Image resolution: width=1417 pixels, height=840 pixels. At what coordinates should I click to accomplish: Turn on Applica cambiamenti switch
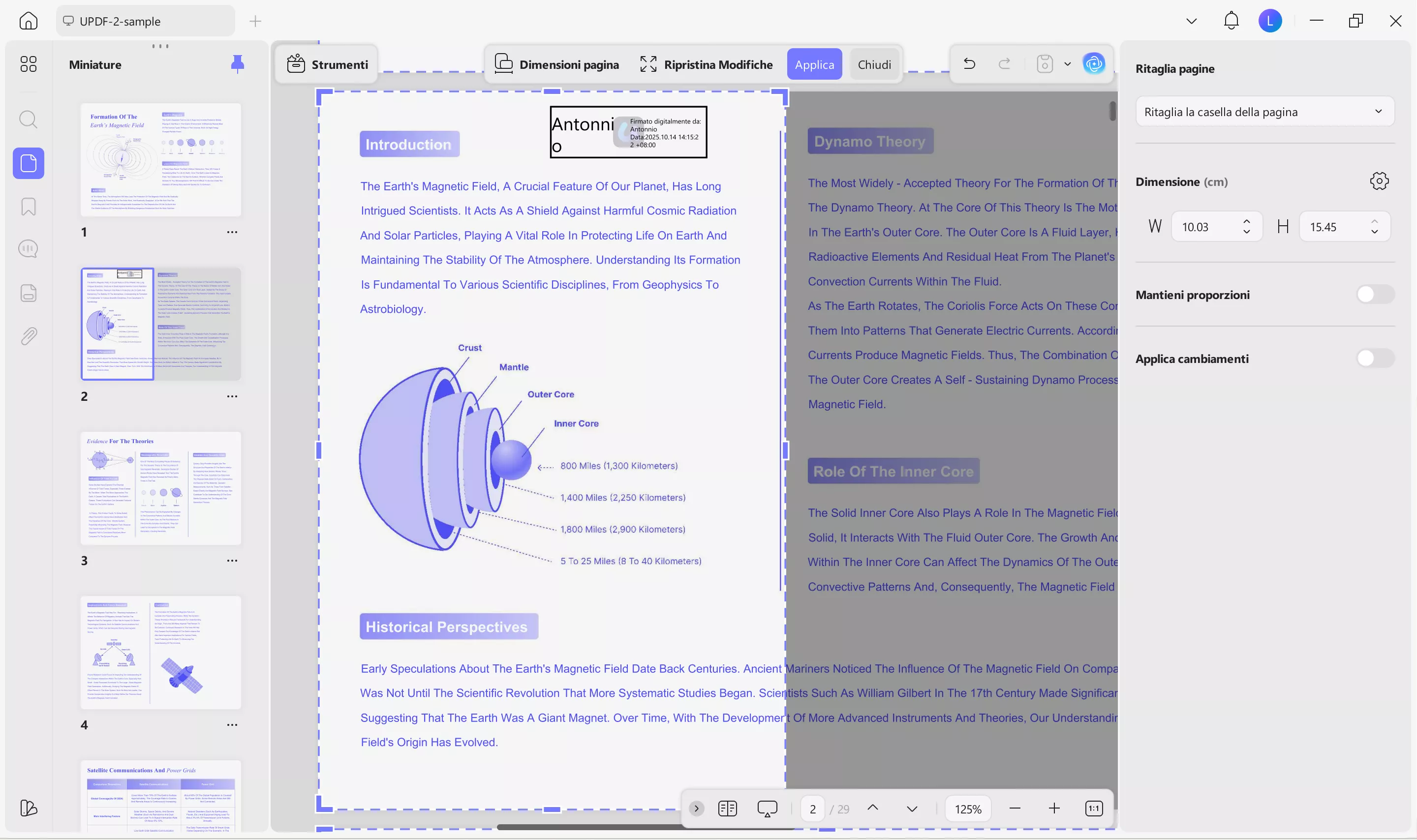1375,359
